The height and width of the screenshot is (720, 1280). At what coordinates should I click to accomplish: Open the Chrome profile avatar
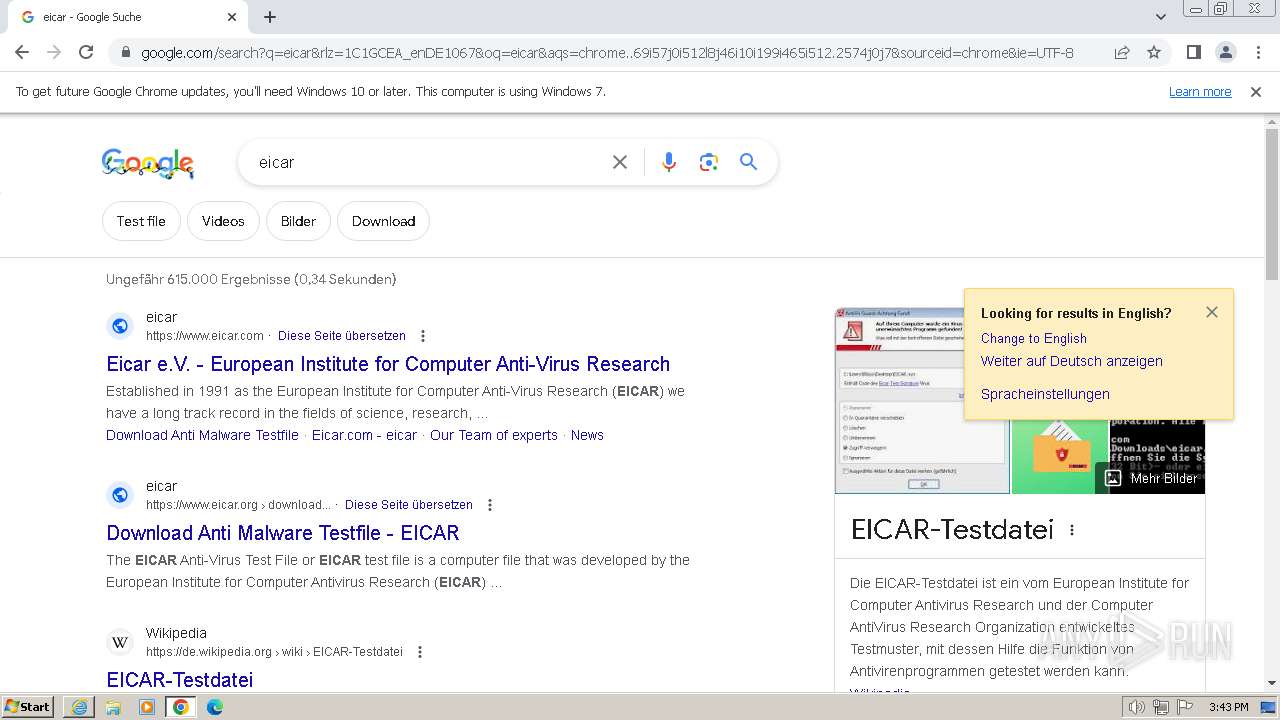coord(1225,52)
